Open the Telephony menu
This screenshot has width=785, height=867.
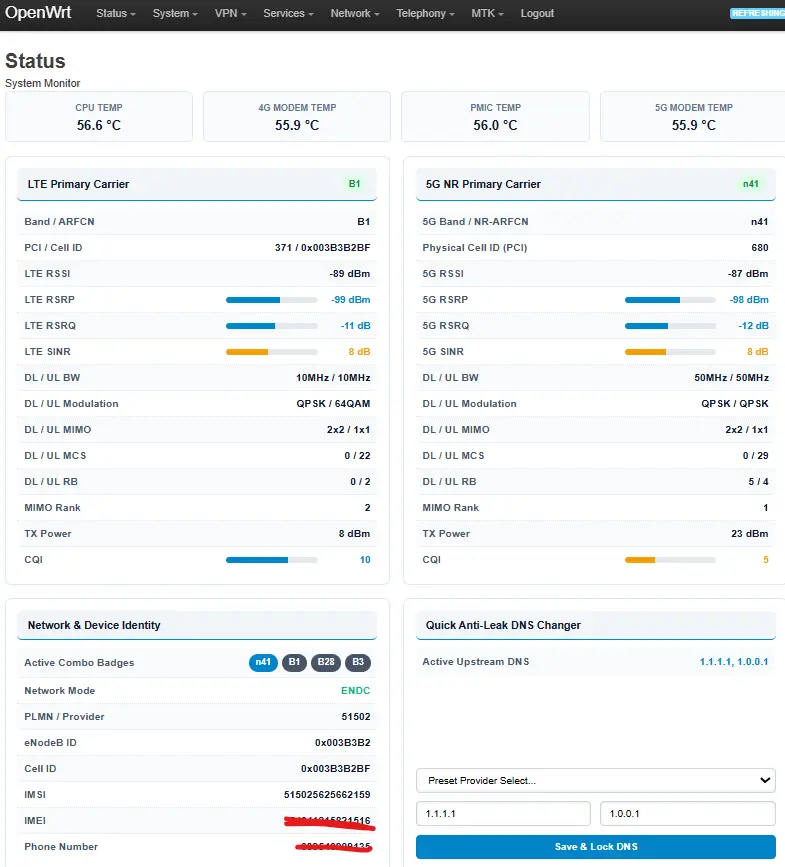[x=425, y=13]
